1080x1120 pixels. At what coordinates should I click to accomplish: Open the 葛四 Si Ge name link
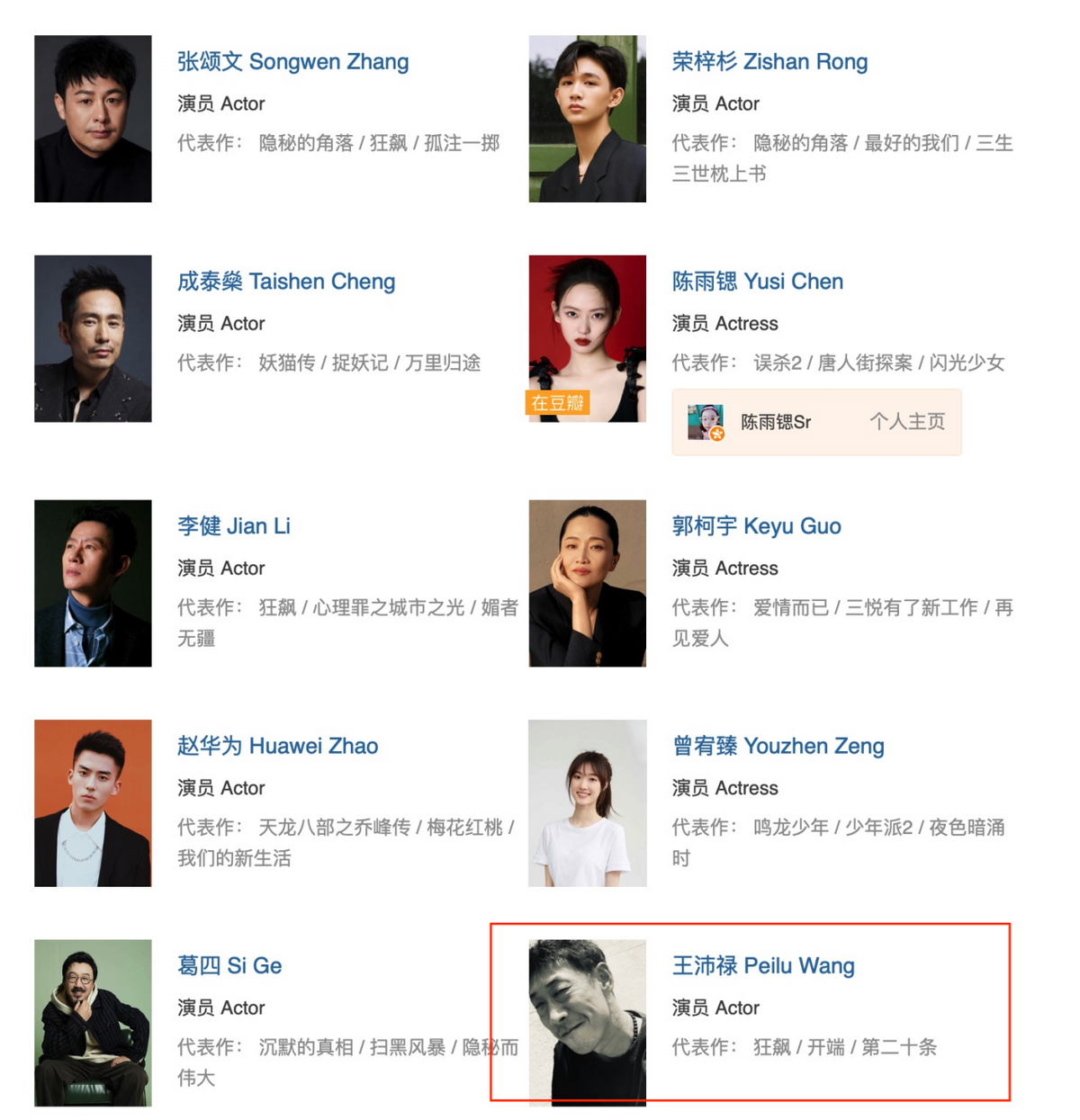coord(229,966)
